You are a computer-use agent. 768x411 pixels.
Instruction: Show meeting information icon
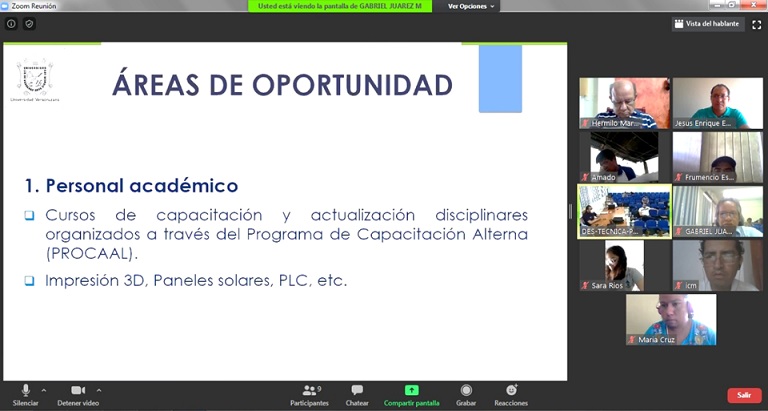[12, 24]
